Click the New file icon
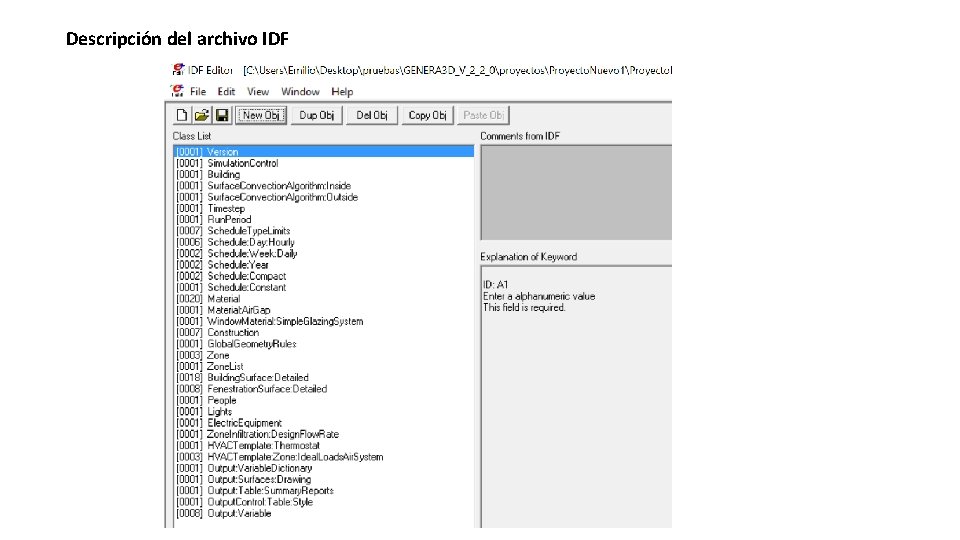Screen dimensions: 960x540 182,115
